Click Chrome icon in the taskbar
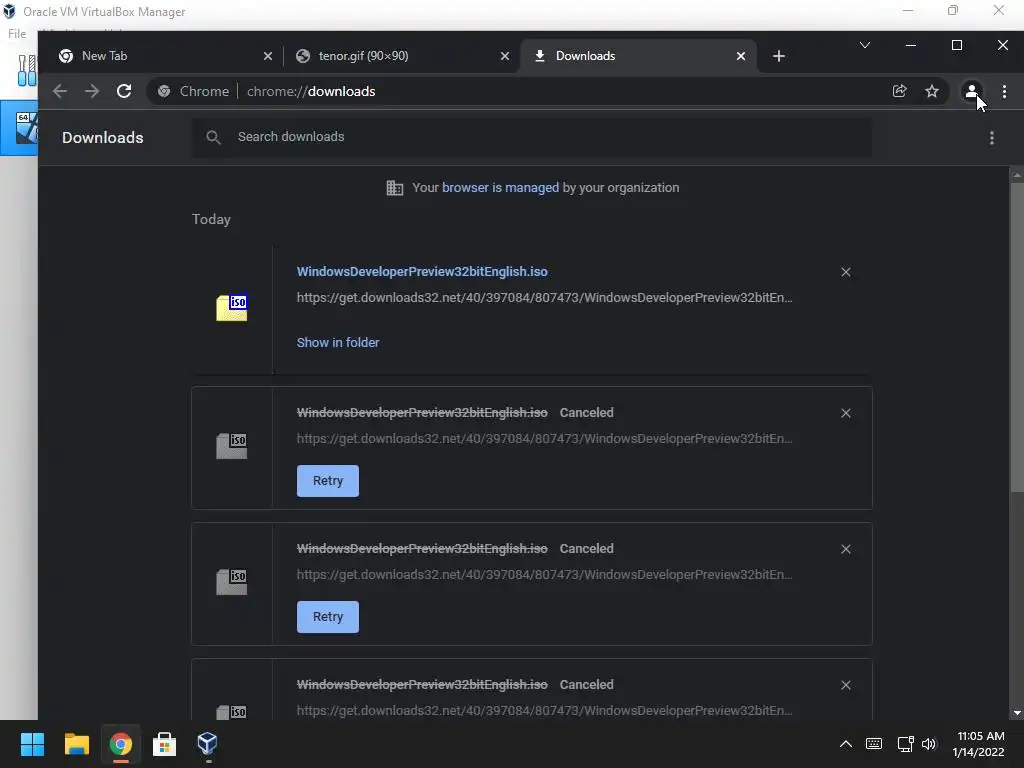 (x=121, y=744)
